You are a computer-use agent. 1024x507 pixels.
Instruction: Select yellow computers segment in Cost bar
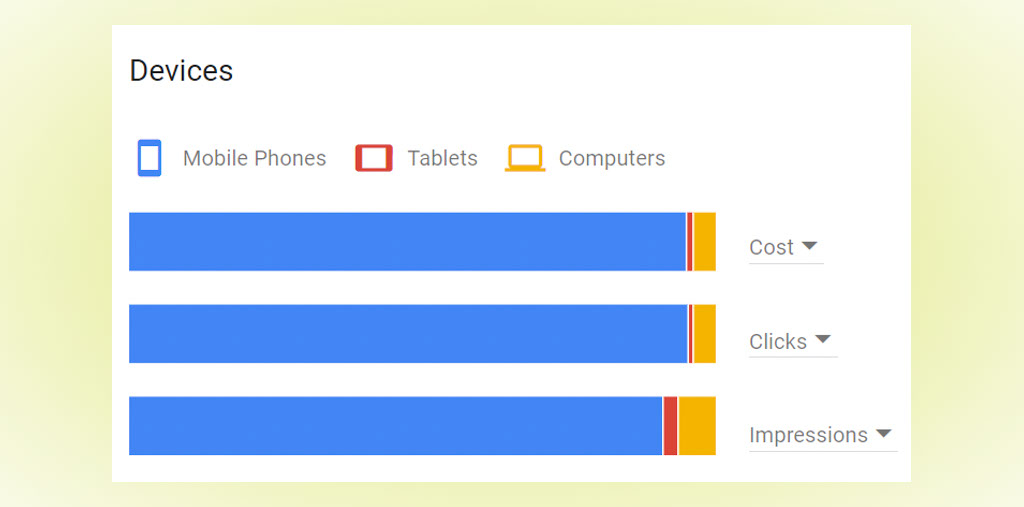point(705,242)
